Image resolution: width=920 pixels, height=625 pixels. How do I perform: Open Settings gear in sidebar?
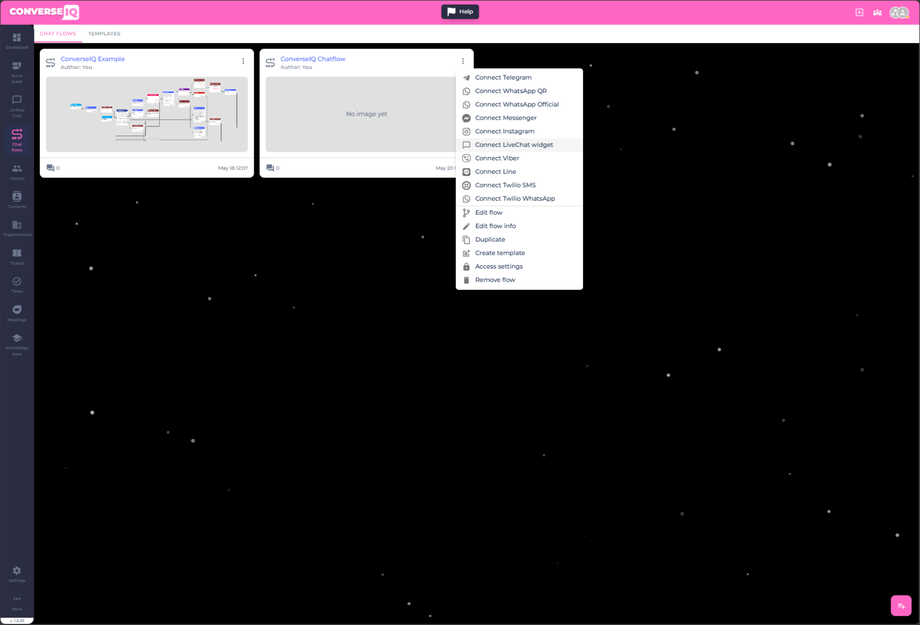(x=16, y=574)
